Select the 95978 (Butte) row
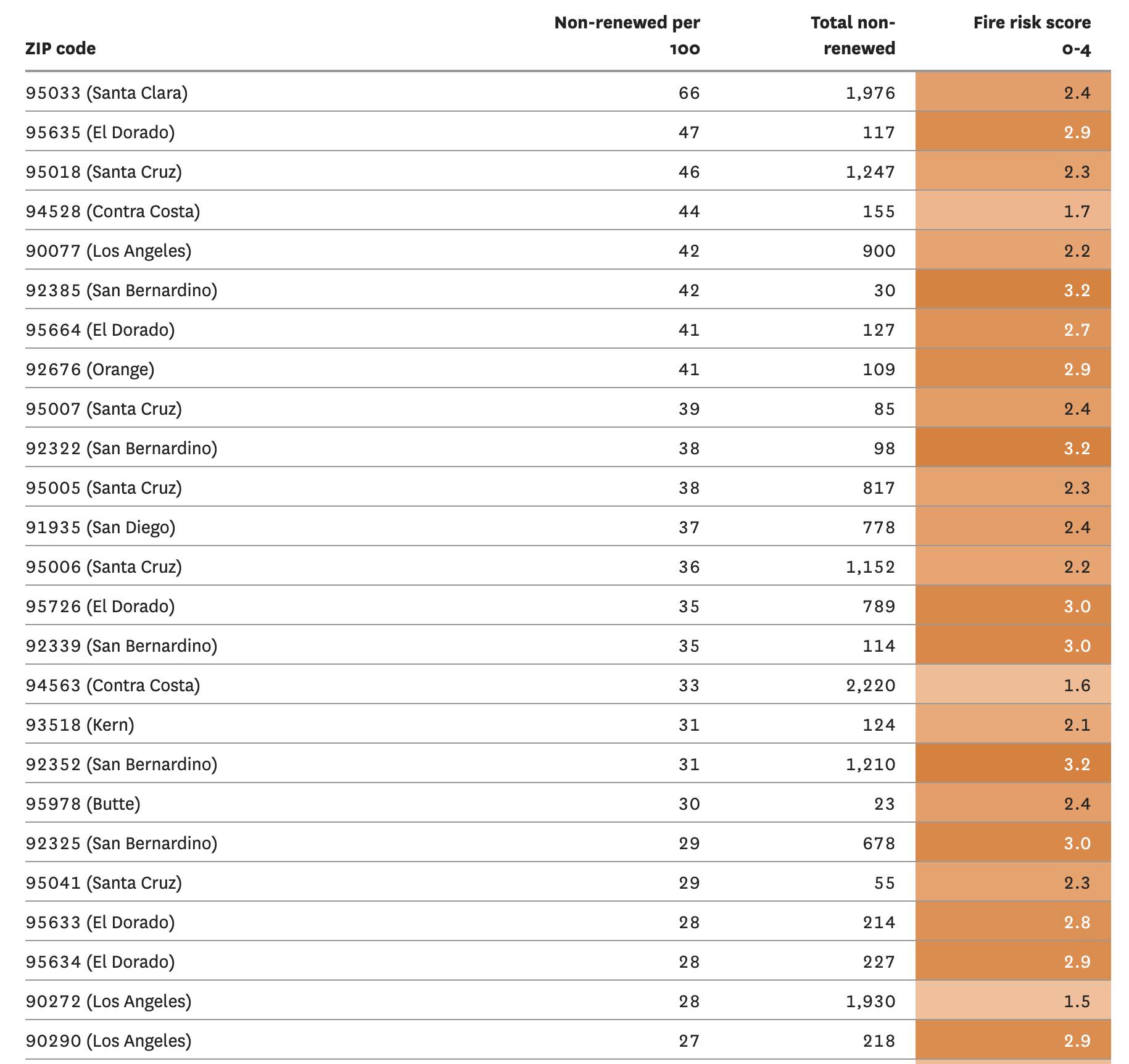The height and width of the screenshot is (1064, 1129). [568, 803]
